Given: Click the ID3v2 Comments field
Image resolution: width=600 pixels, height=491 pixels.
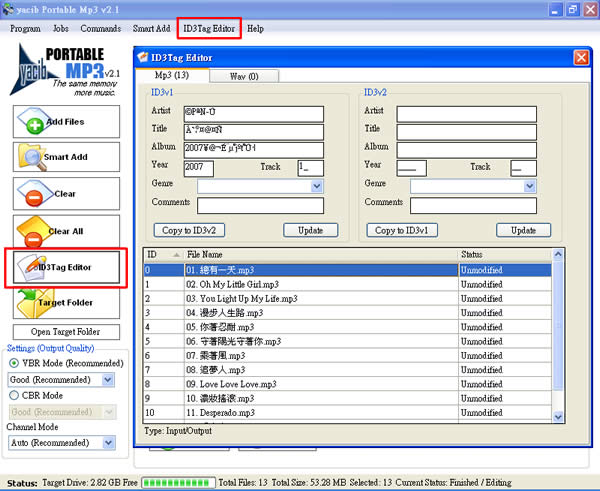Looking at the screenshot, I should (x=473, y=206).
